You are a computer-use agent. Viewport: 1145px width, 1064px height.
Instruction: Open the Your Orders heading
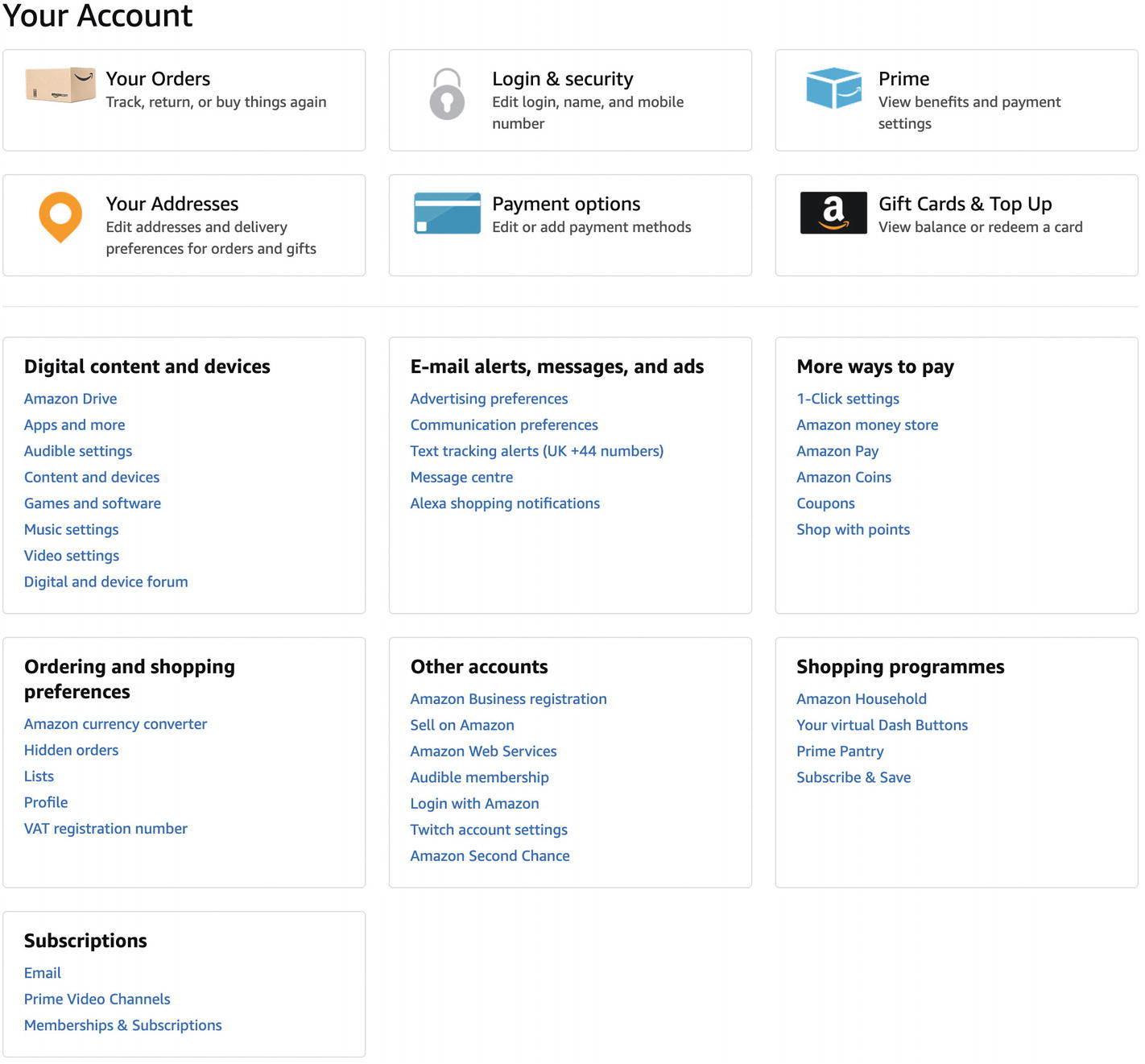158,79
